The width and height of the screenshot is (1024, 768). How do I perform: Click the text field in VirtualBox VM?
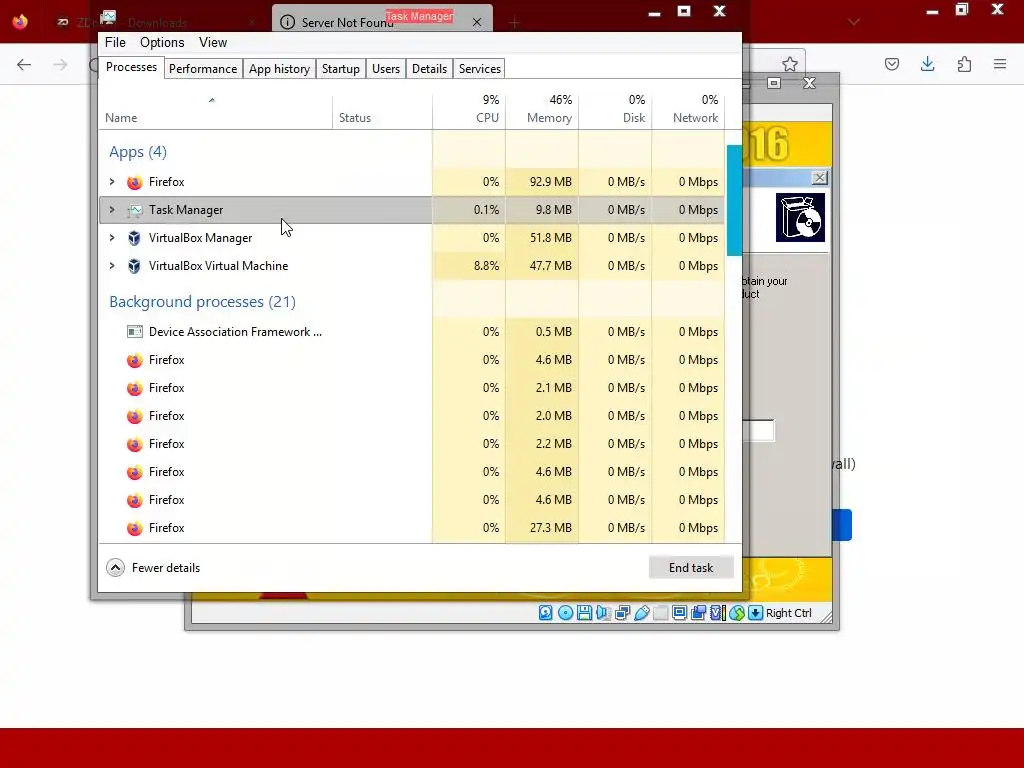(758, 430)
